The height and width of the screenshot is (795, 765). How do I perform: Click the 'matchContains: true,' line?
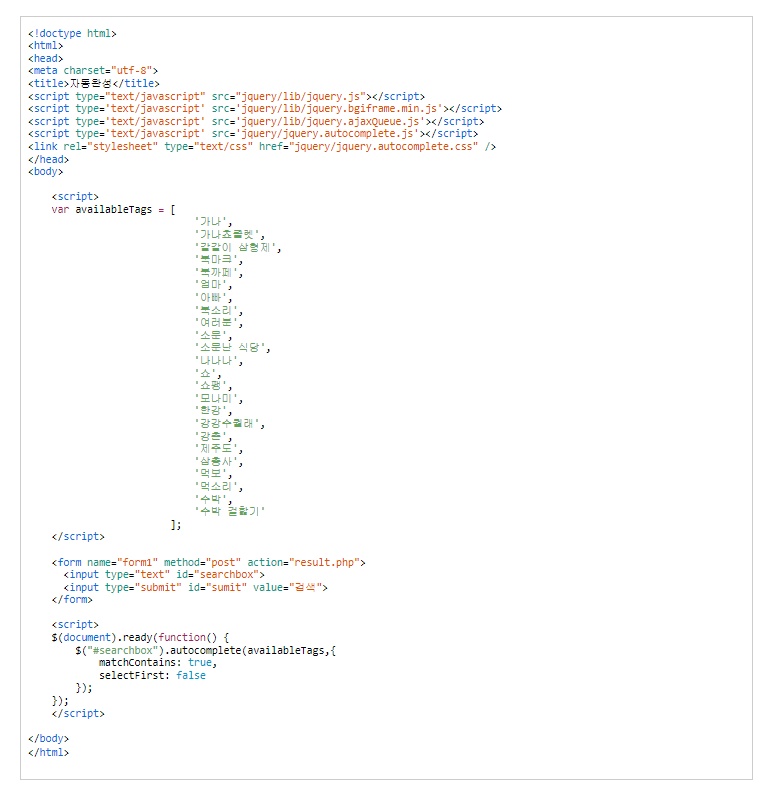pos(158,663)
